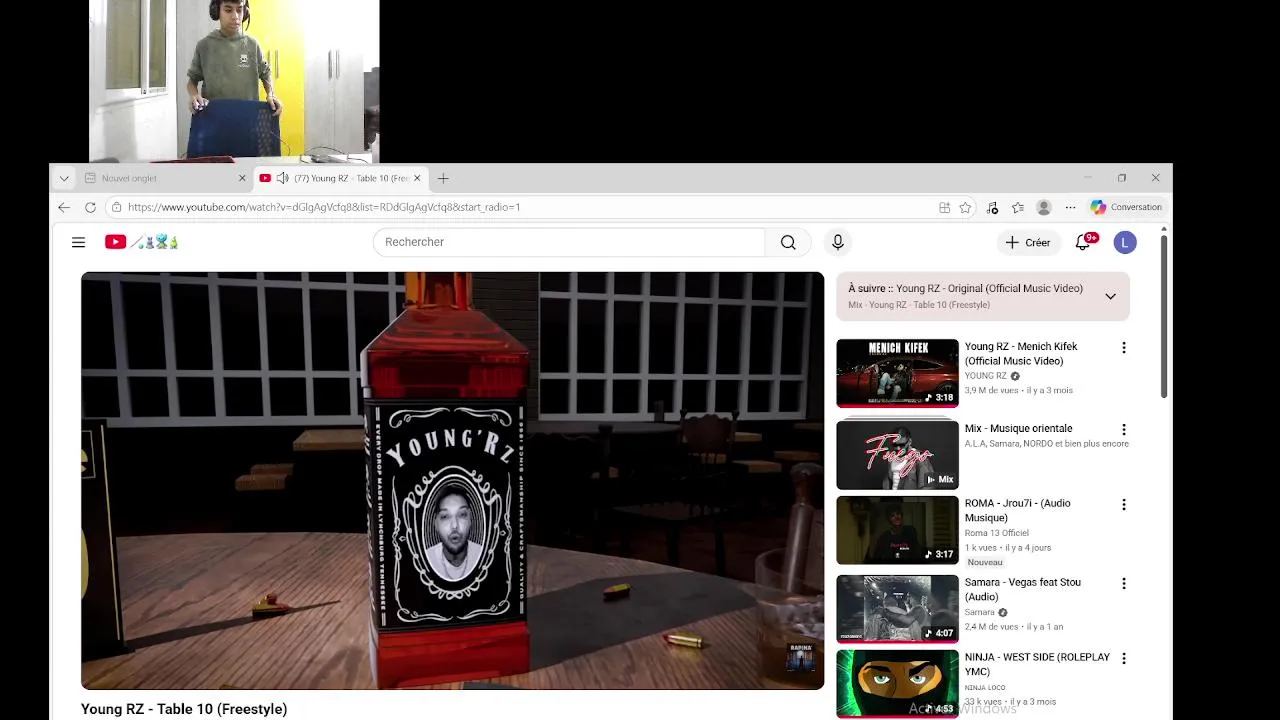Image resolution: width=1280 pixels, height=720 pixels.
Task: Click the Nouveau badge on ROMA video
Action: coord(985,562)
